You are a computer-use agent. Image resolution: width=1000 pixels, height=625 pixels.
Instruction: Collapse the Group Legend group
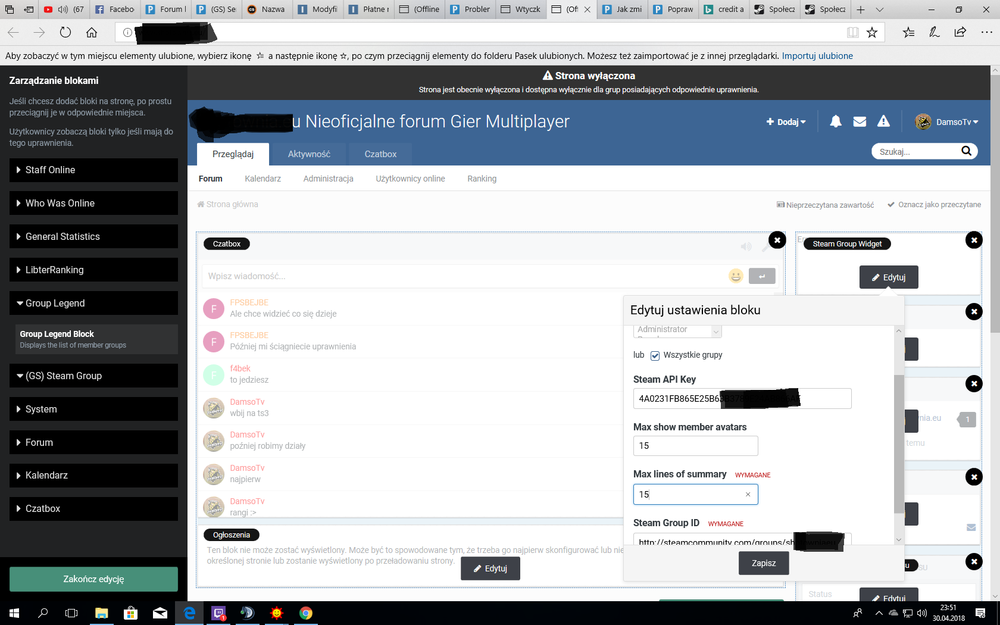point(94,303)
